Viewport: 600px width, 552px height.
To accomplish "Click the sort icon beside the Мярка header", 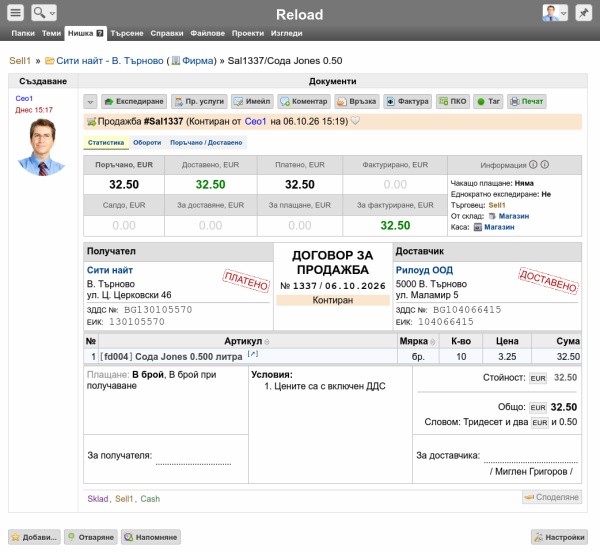I will (433, 342).
